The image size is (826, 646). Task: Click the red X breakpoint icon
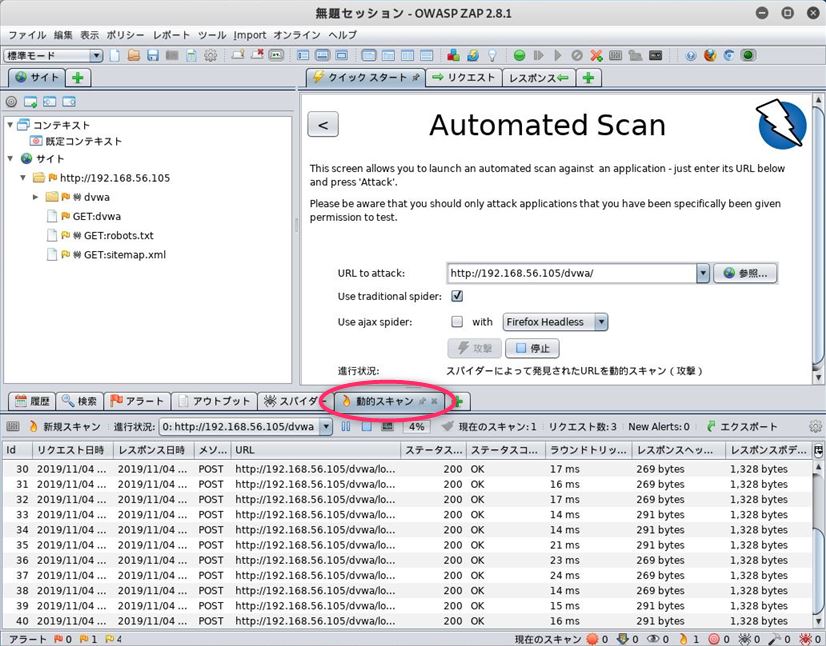tap(596, 55)
